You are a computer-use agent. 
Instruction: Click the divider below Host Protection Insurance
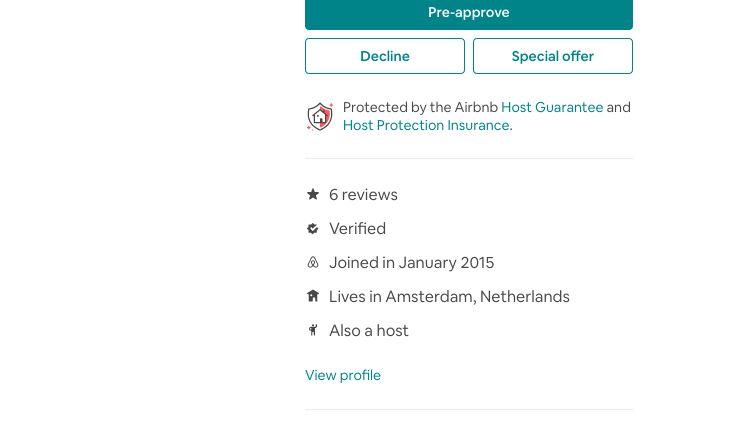coord(468,158)
